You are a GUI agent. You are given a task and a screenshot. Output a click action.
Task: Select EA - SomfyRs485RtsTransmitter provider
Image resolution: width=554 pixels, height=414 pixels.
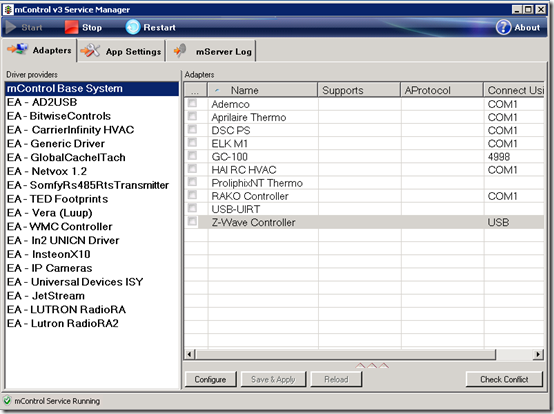[92, 185]
